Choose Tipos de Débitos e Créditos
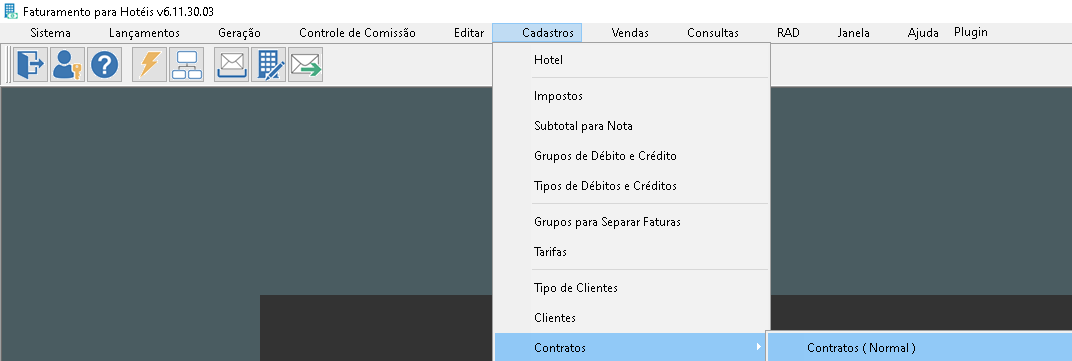The width and height of the screenshot is (1072, 361). [x=632, y=186]
